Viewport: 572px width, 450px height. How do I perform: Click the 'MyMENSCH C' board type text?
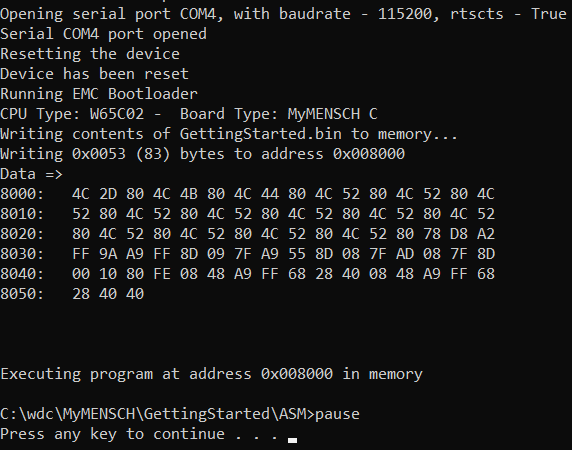(x=332, y=114)
